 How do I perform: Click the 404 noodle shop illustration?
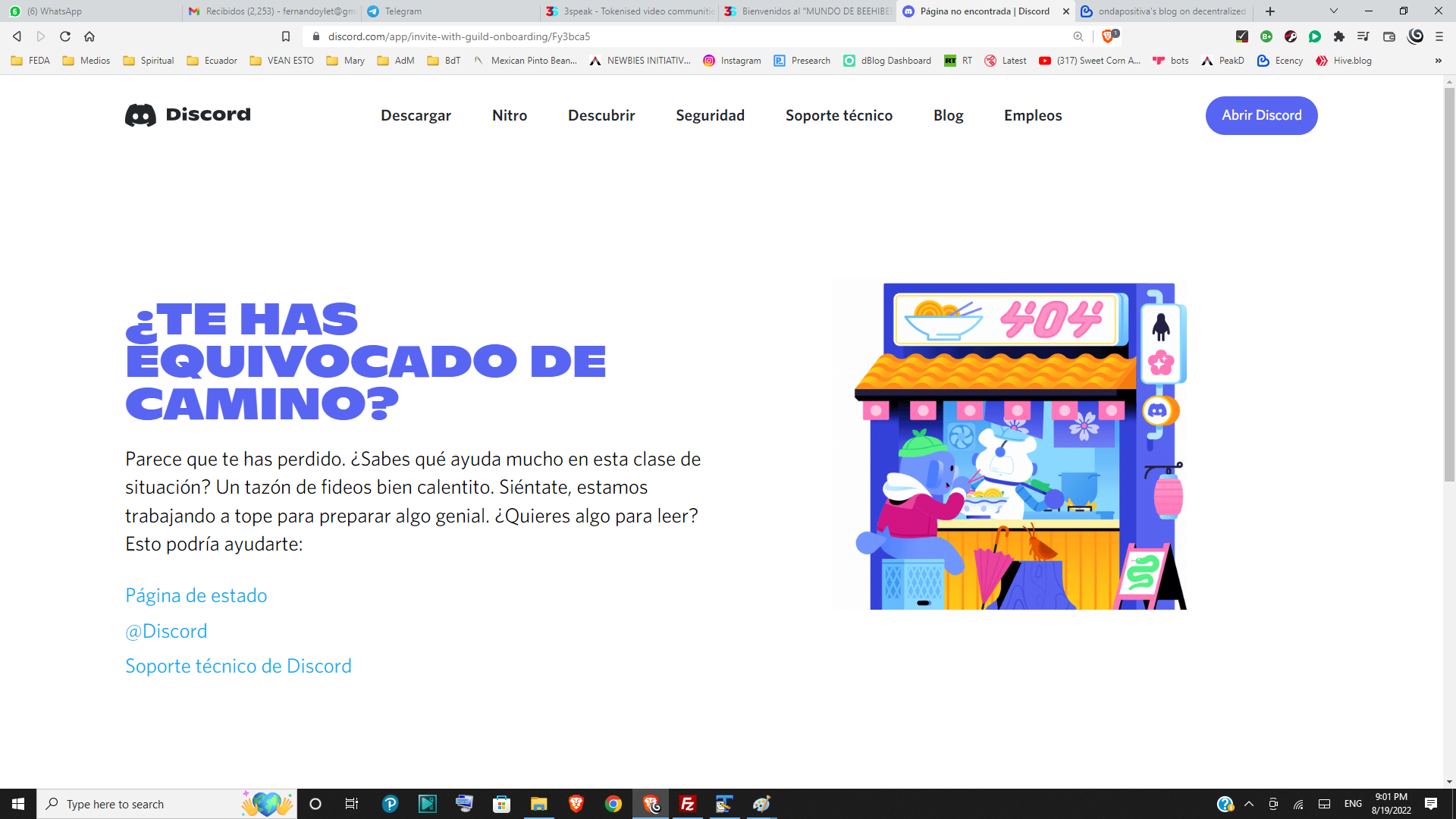click(1010, 444)
